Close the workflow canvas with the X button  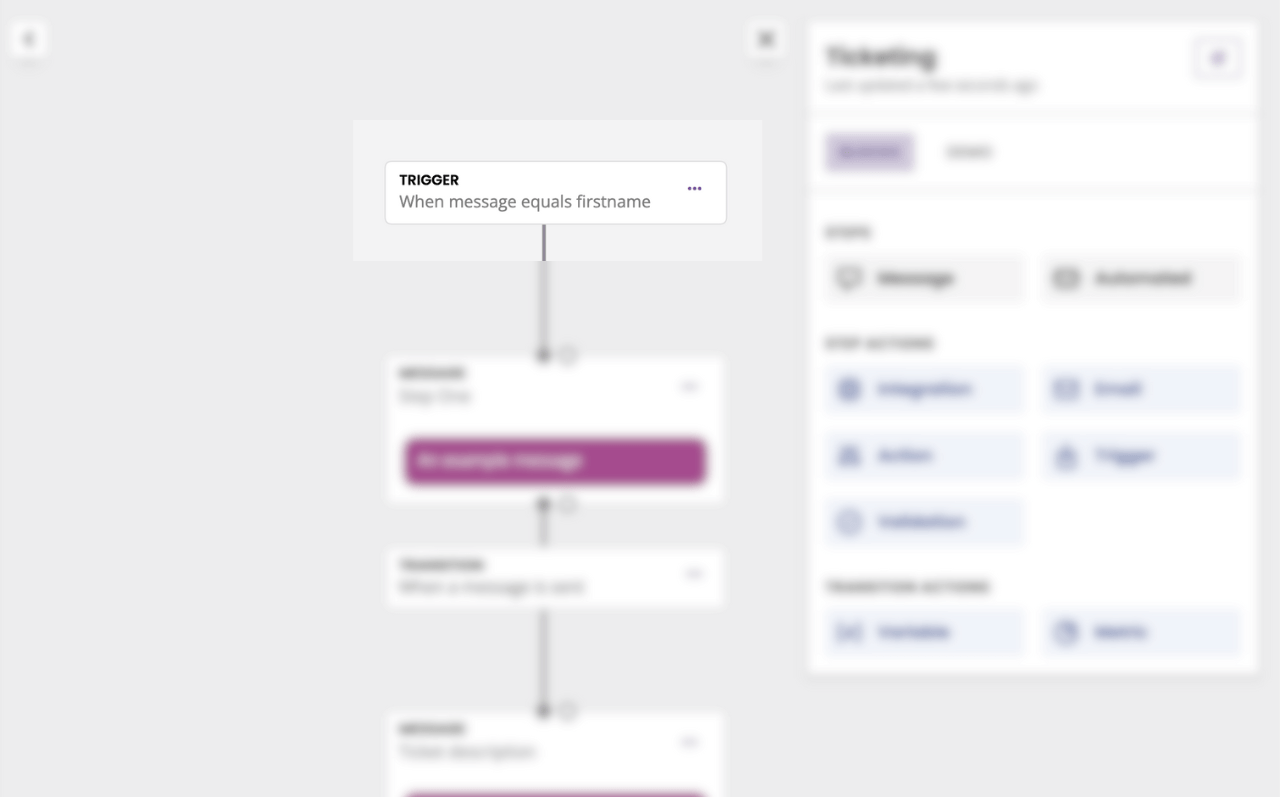[x=766, y=38]
